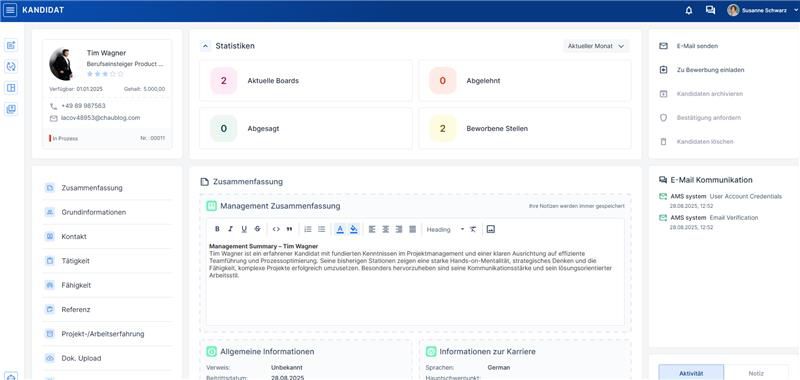Screen dimensions: 800x380
Task: Open the hamburger menu in header
Action: [10, 10]
